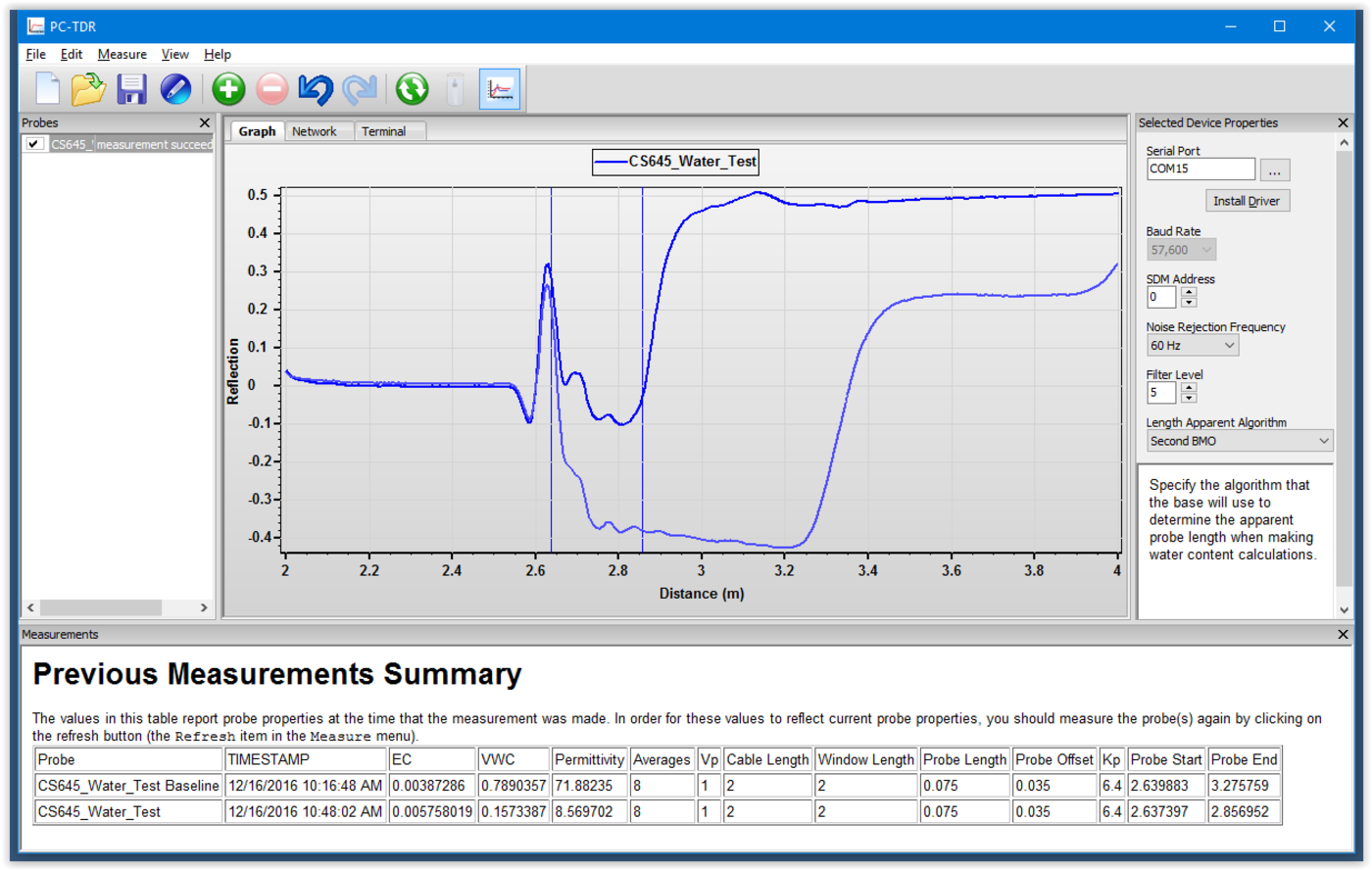Add a probe with the green plus icon

point(228,89)
